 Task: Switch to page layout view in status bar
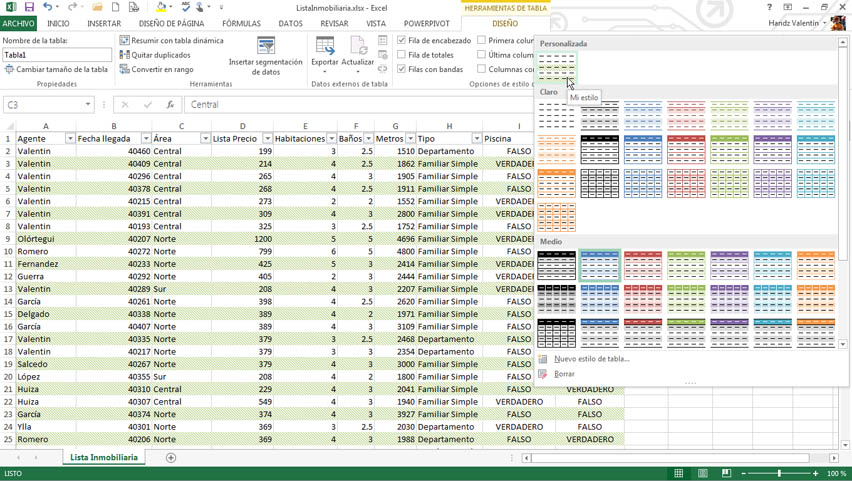pos(703,473)
